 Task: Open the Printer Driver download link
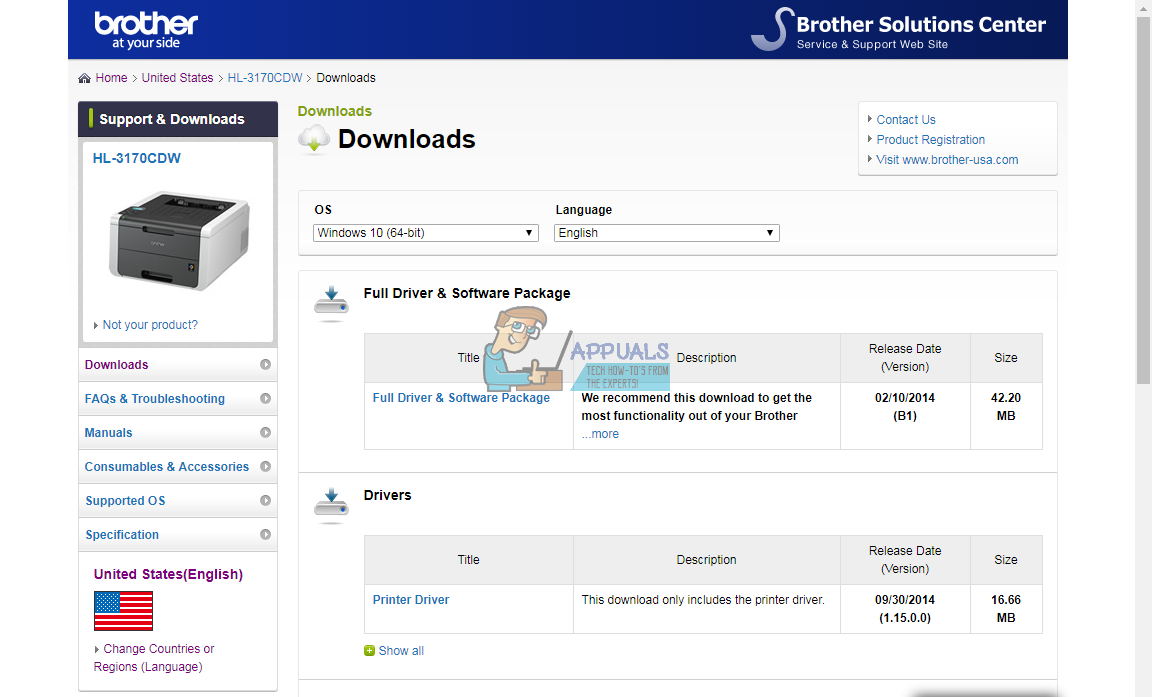tap(411, 599)
